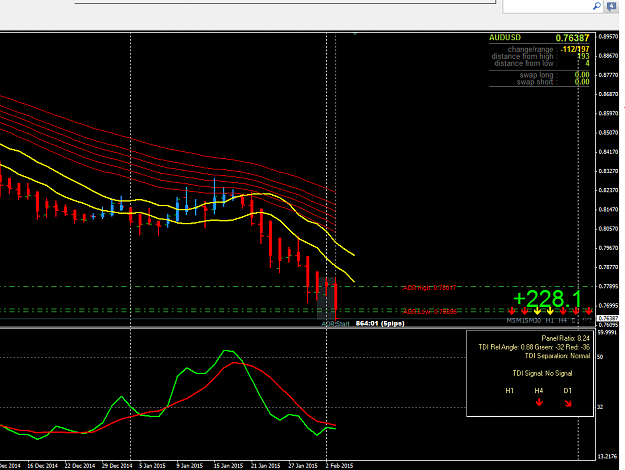This screenshot has height=470, width=625.
Task: Click the 50 level on indicator scale
Action: coord(600,357)
